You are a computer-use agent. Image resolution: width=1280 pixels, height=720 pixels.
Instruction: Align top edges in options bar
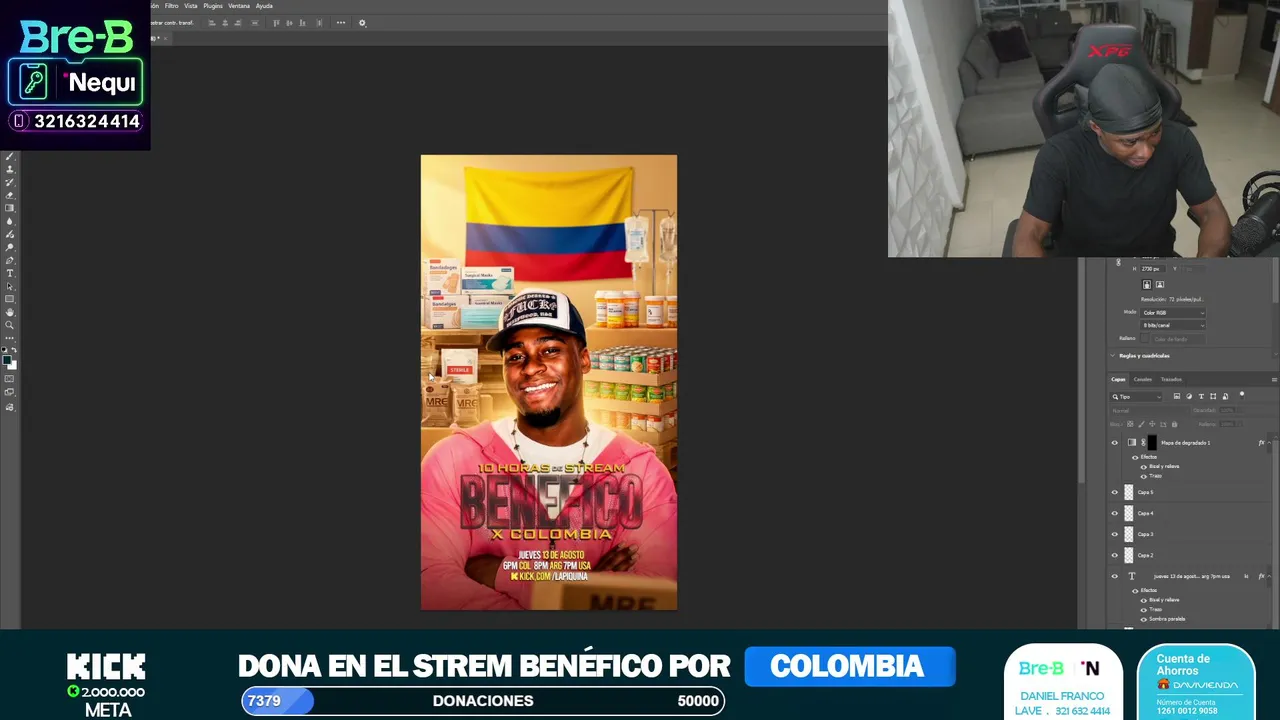tap(276, 23)
